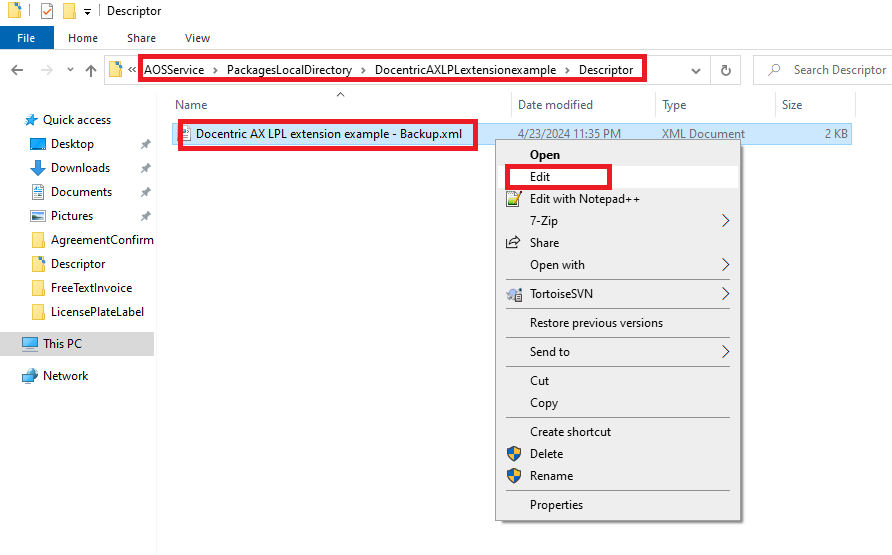
Task: Open the File ribbon tab
Action: (26, 38)
